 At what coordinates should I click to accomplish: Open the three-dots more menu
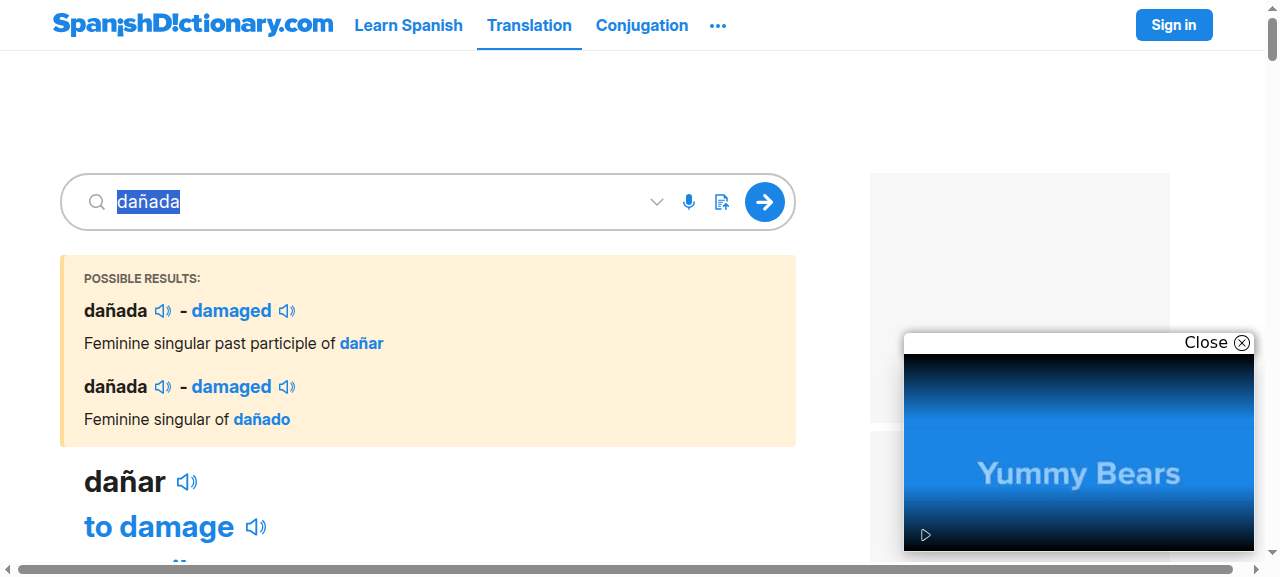tap(718, 26)
